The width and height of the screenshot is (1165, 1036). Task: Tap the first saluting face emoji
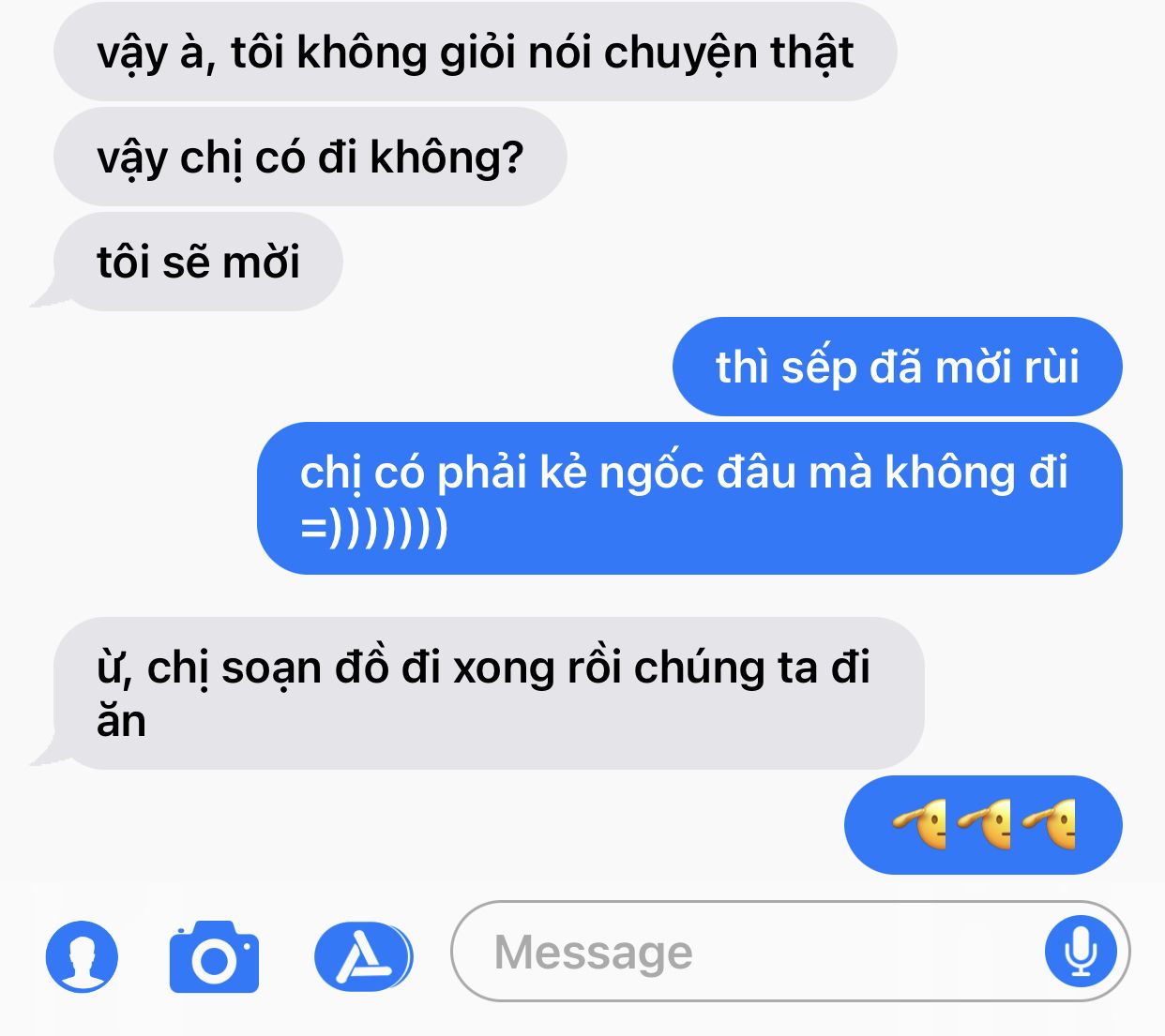(x=921, y=825)
